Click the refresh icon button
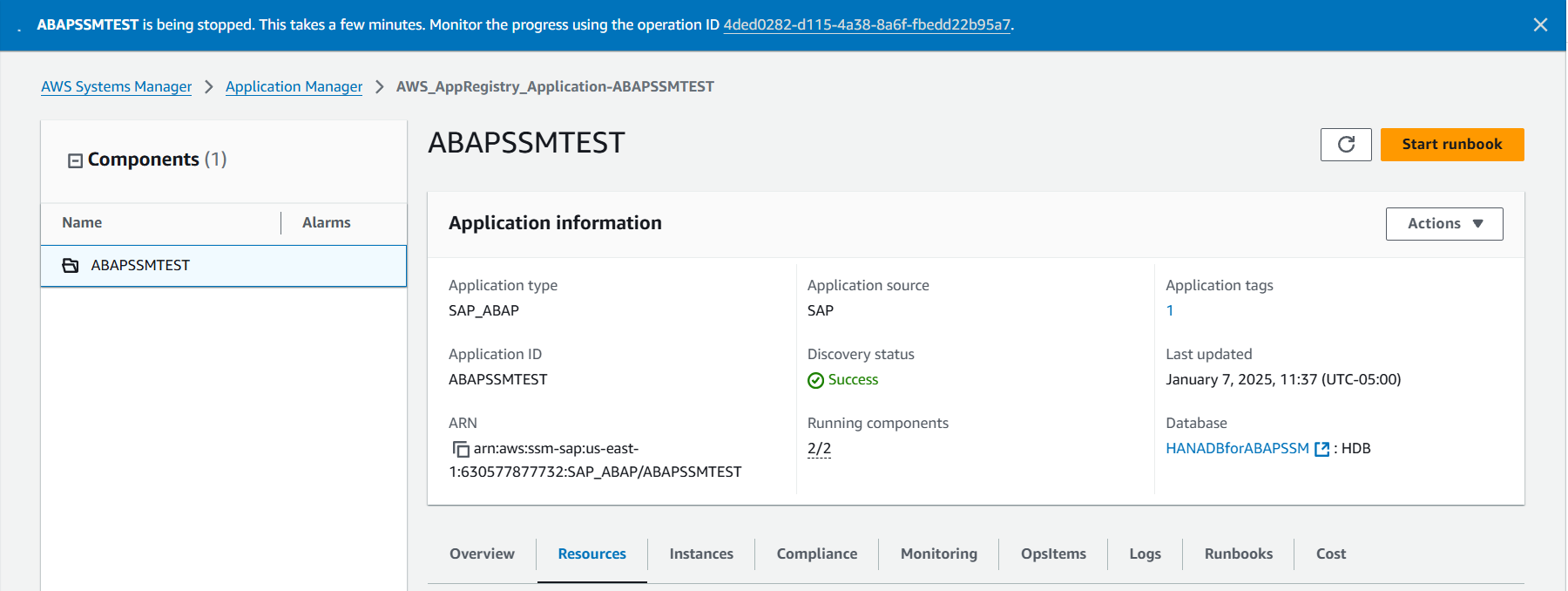Screen dimensions: 1568x591 1346,145
